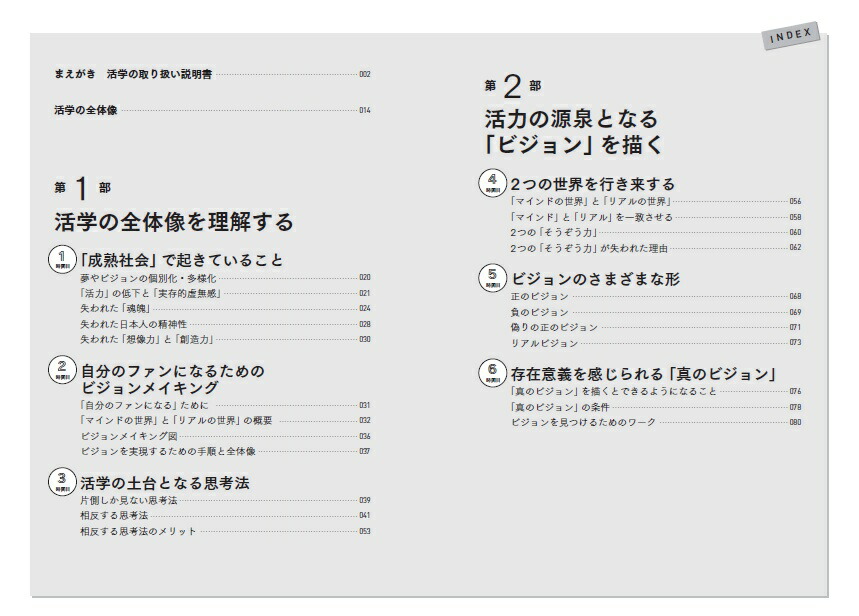Select the 片側しか見ない思考法 entry
Viewport: 859px width, 616px height.
click(128, 499)
